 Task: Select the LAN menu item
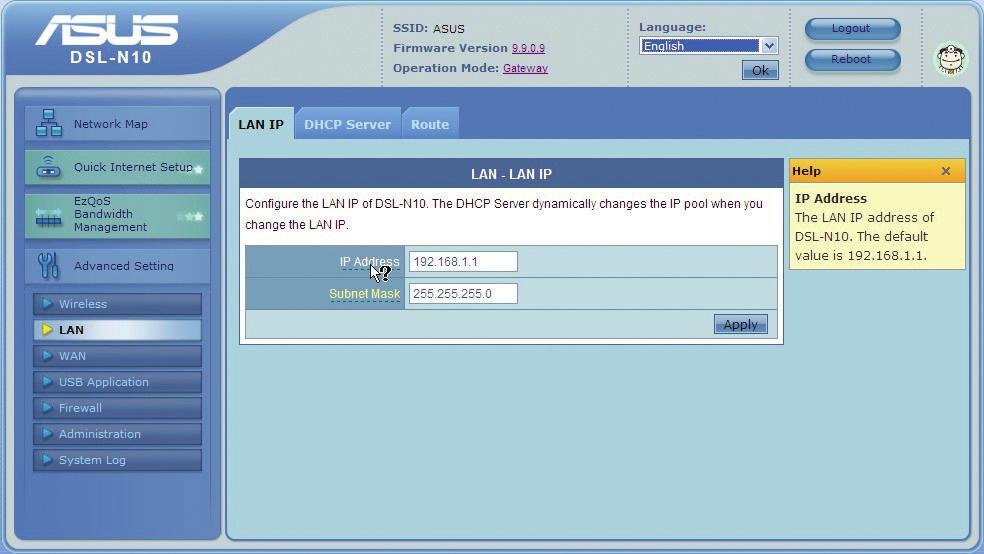[117, 329]
